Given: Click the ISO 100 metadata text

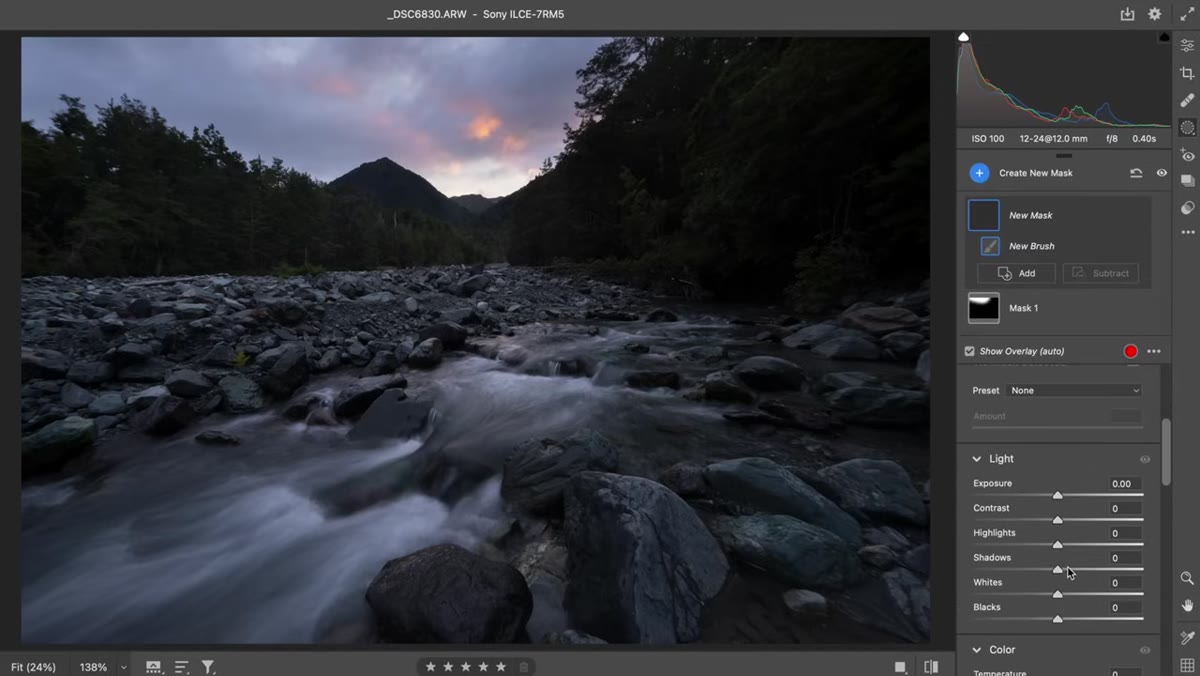Looking at the screenshot, I should pos(987,139).
